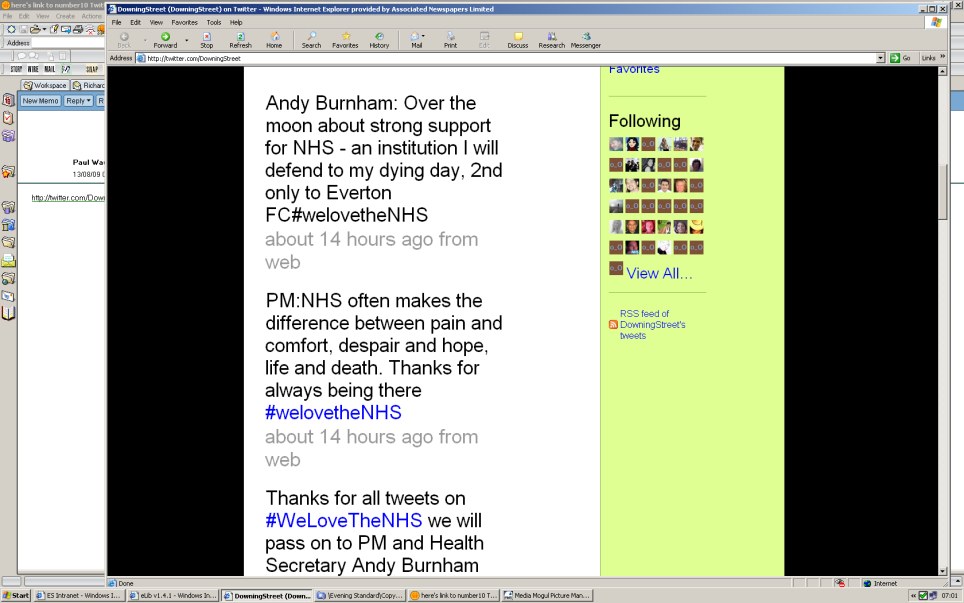The height and width of the screenshot is (603, 964).
Task: Expand the Links toolbar chevron
Action: point(942,58)
